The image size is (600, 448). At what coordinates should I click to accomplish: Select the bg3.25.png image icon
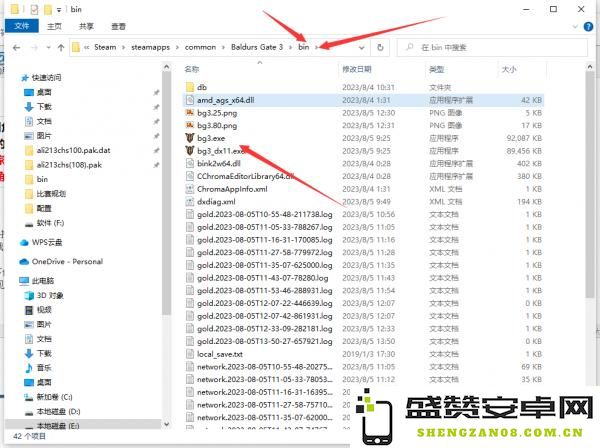[190, 113]
